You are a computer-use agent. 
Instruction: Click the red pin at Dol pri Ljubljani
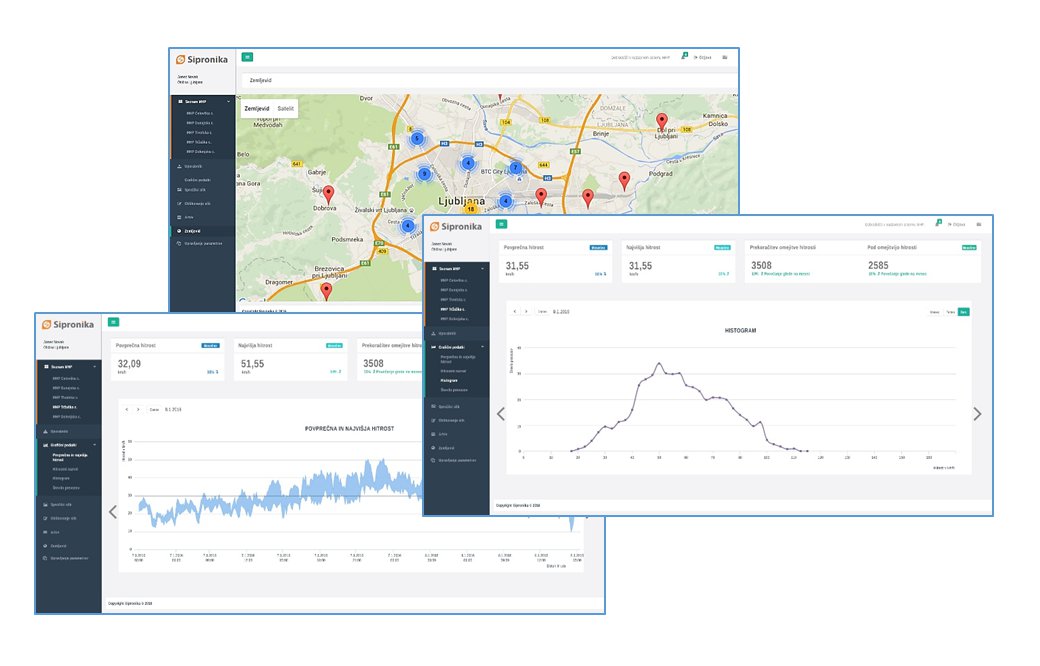(661, 122)
